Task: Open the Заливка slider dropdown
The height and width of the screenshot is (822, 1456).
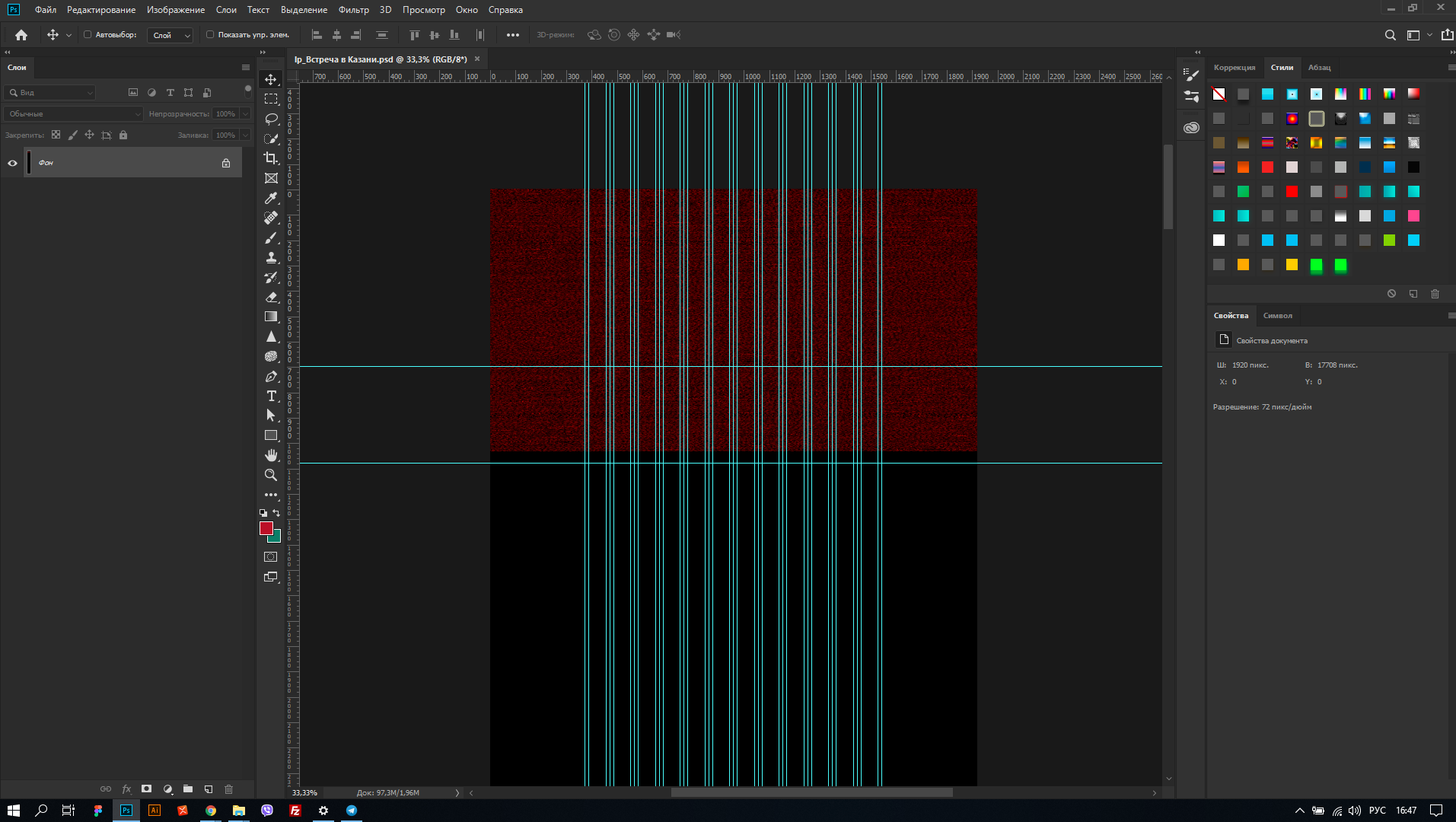Action: 245,135
